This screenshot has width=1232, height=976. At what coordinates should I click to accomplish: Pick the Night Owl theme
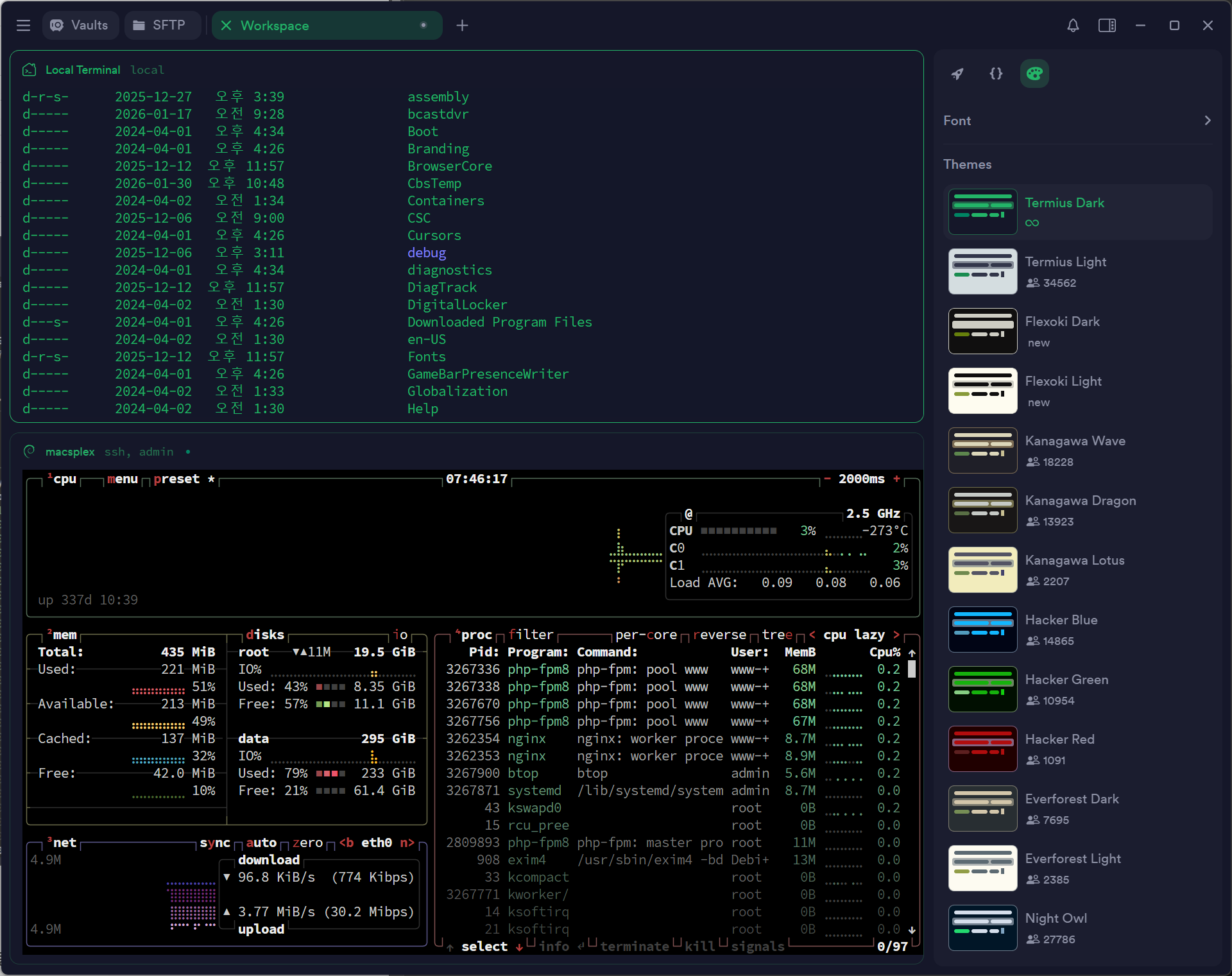1056,918
